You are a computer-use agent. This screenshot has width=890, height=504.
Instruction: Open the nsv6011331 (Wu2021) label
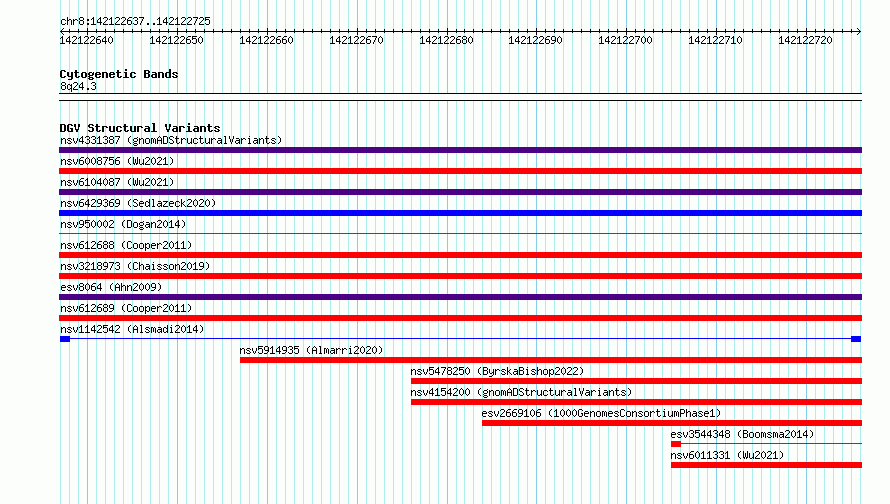(x=727, y=455)
